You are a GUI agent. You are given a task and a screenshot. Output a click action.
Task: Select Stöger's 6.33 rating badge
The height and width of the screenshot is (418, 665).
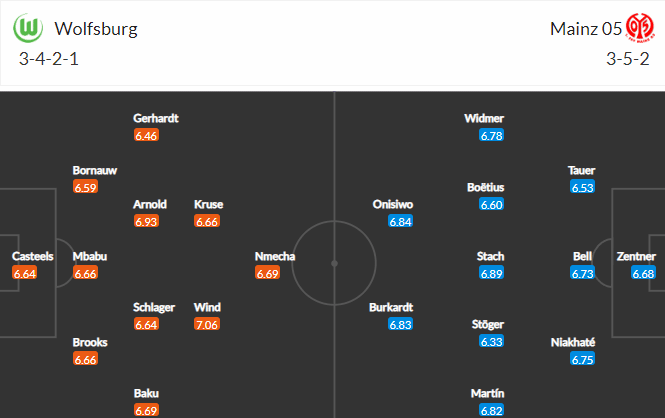pyautogui.click(x=492, y=341)
